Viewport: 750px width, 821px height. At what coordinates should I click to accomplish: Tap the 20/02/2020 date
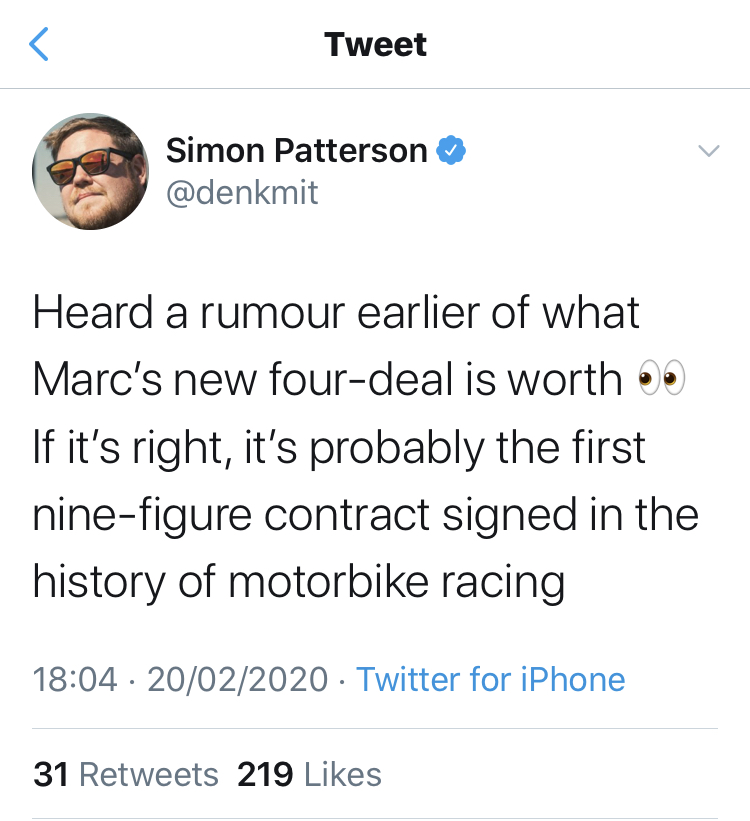[238, 679]
